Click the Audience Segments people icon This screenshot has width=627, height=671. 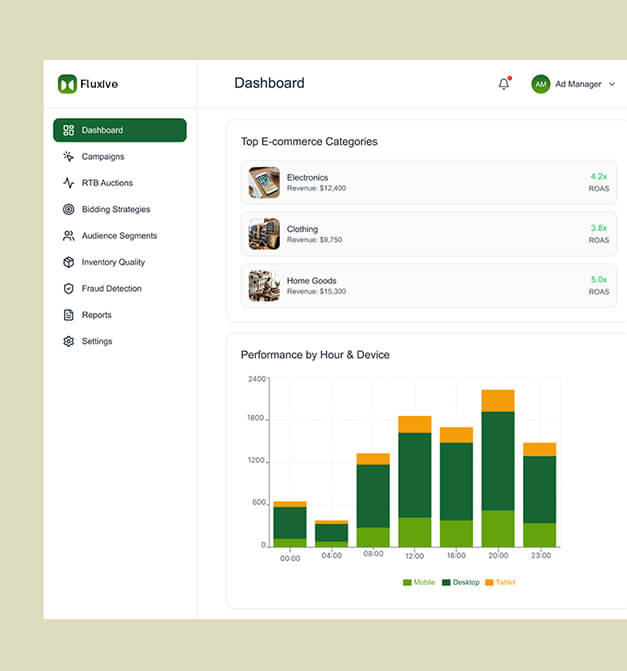click(68, 236)
